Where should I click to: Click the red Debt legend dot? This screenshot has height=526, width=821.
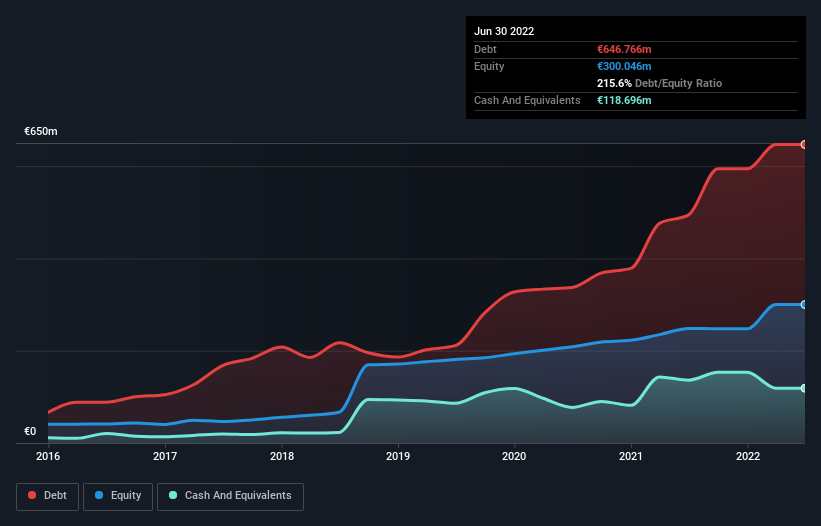point(32,495)
